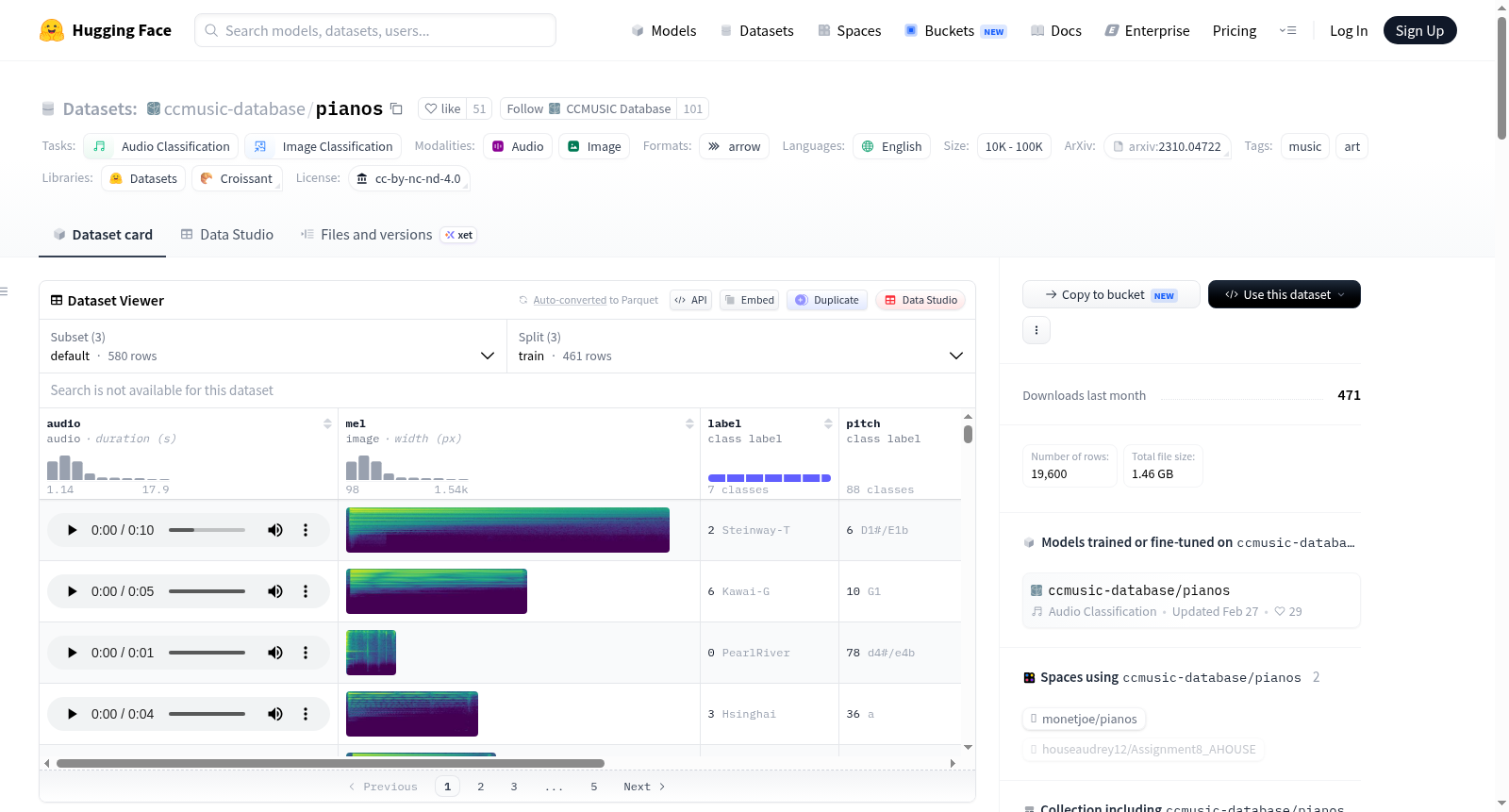The height and width of the screenshot is (812, 1509).
Task: Mute the Kawai-G row audio
Action: (275, 591)
